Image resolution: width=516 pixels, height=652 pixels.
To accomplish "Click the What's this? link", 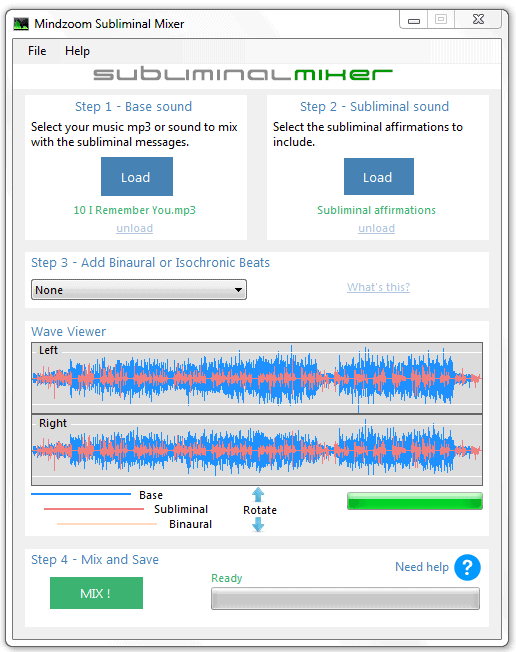I will (x=378, y=287).
